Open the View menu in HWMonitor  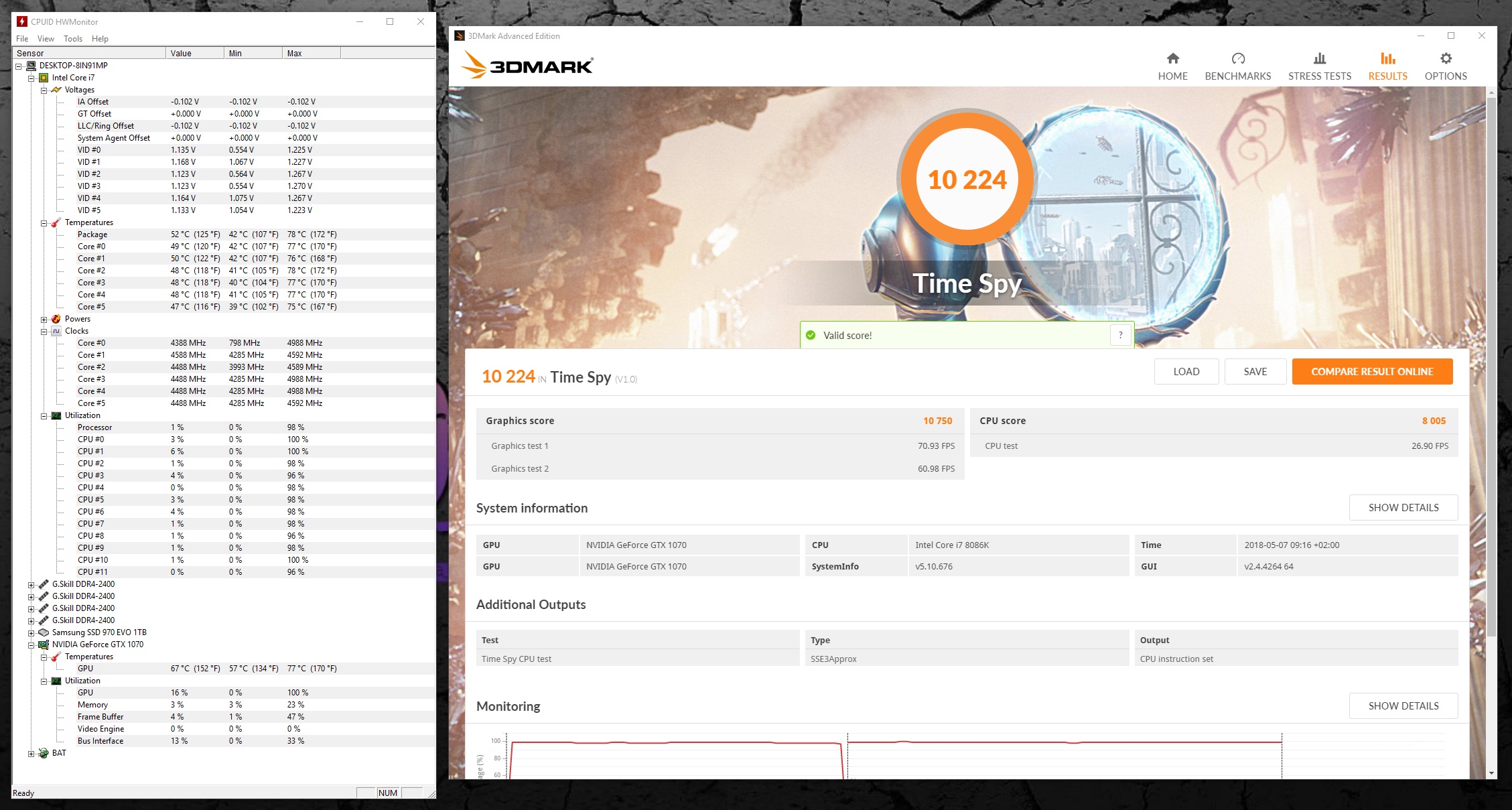pyautogui.click(x=46, y=38)
